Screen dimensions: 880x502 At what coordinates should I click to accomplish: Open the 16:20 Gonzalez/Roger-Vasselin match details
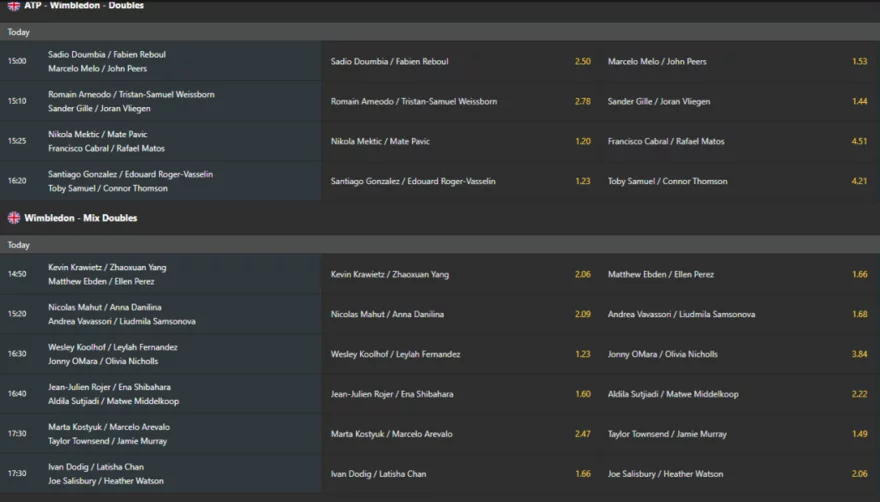160,182
